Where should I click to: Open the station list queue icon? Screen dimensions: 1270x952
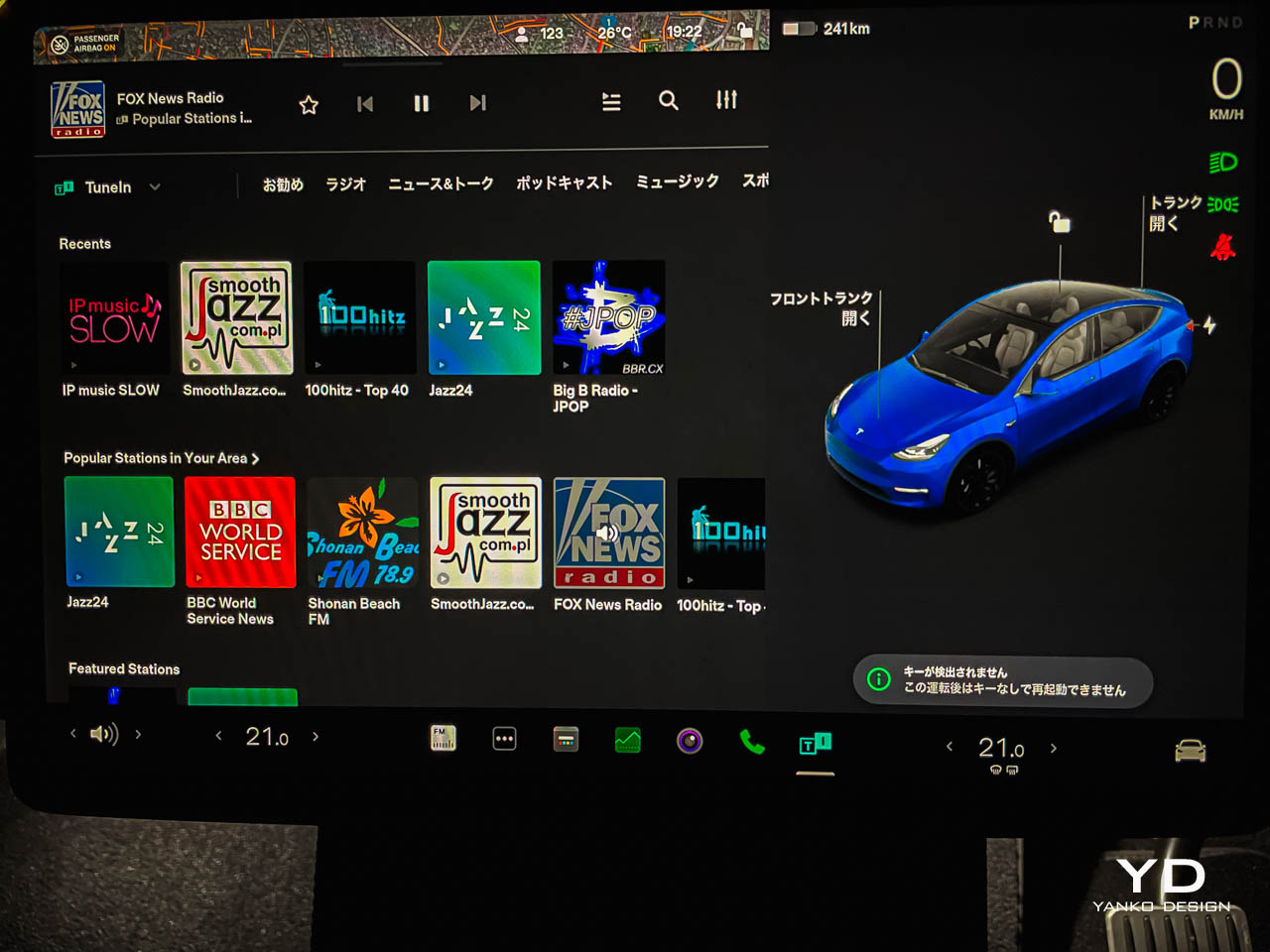(x=611, y=101)
